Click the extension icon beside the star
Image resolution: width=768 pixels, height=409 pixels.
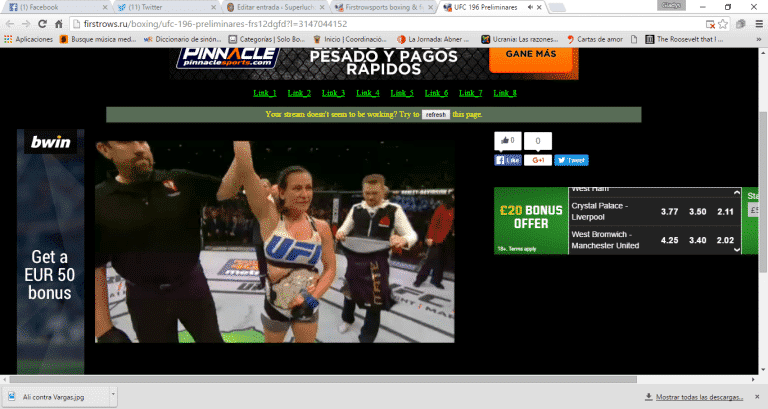[x=741, y=24]
